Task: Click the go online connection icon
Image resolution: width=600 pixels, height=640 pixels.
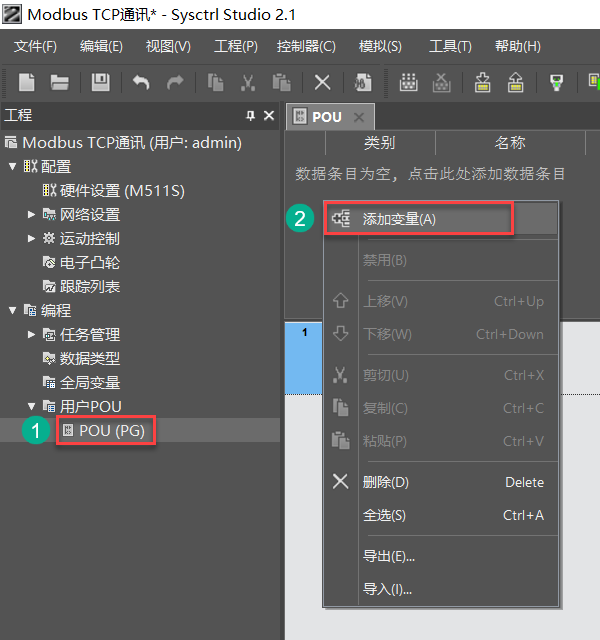Action: [556, 82]
